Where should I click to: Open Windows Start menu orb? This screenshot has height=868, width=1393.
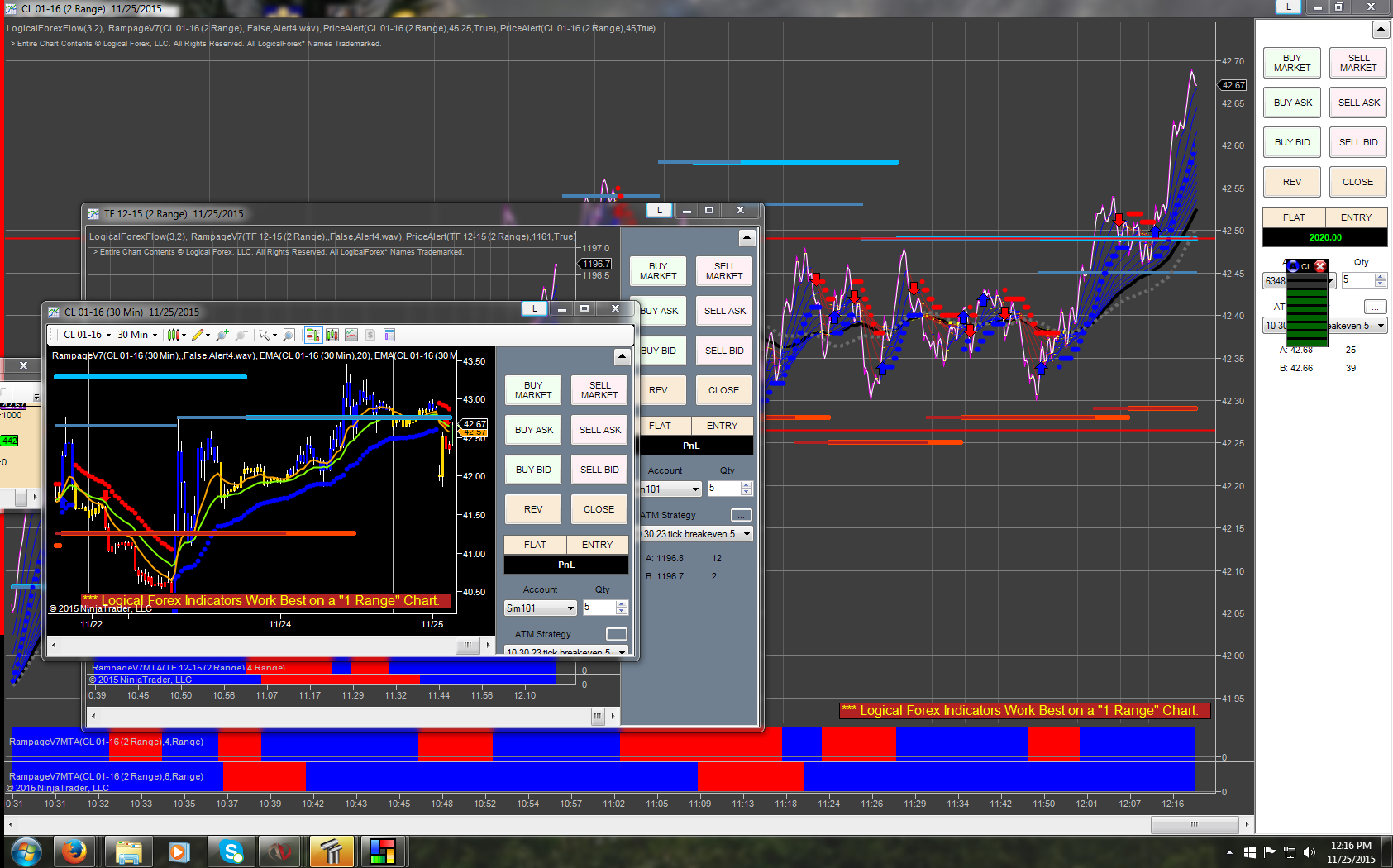click(x=26, y=851)
